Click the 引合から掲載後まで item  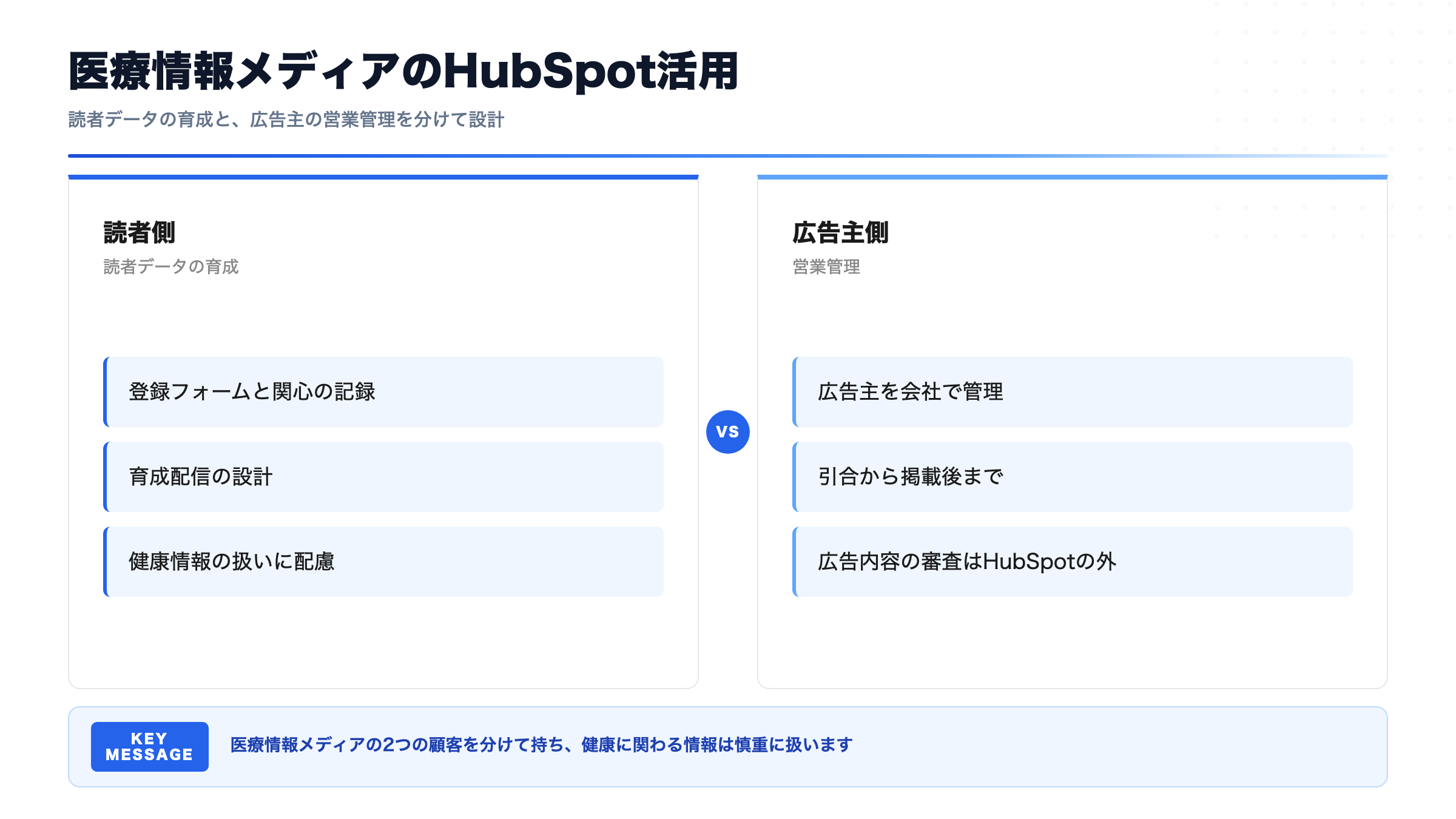(x=1073, y=477)
